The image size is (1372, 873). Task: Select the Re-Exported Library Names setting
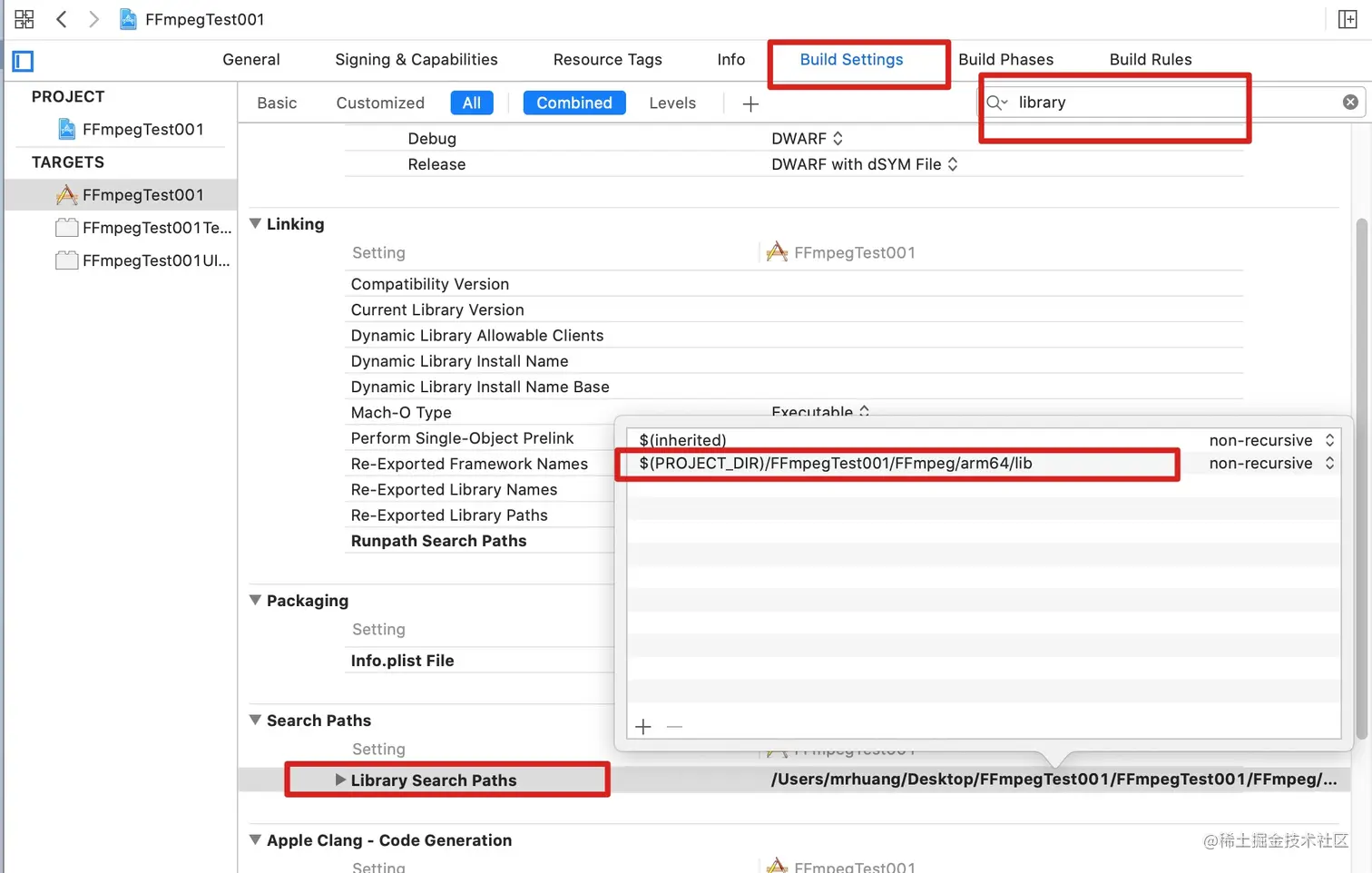pos(455,489)
